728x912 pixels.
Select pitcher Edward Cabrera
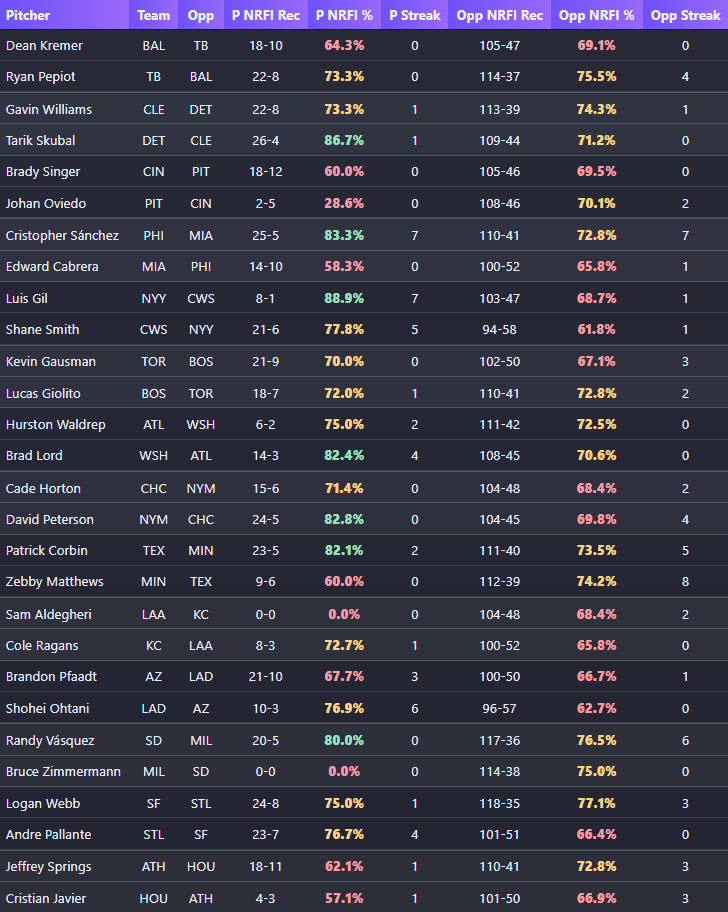coord(52,266)
